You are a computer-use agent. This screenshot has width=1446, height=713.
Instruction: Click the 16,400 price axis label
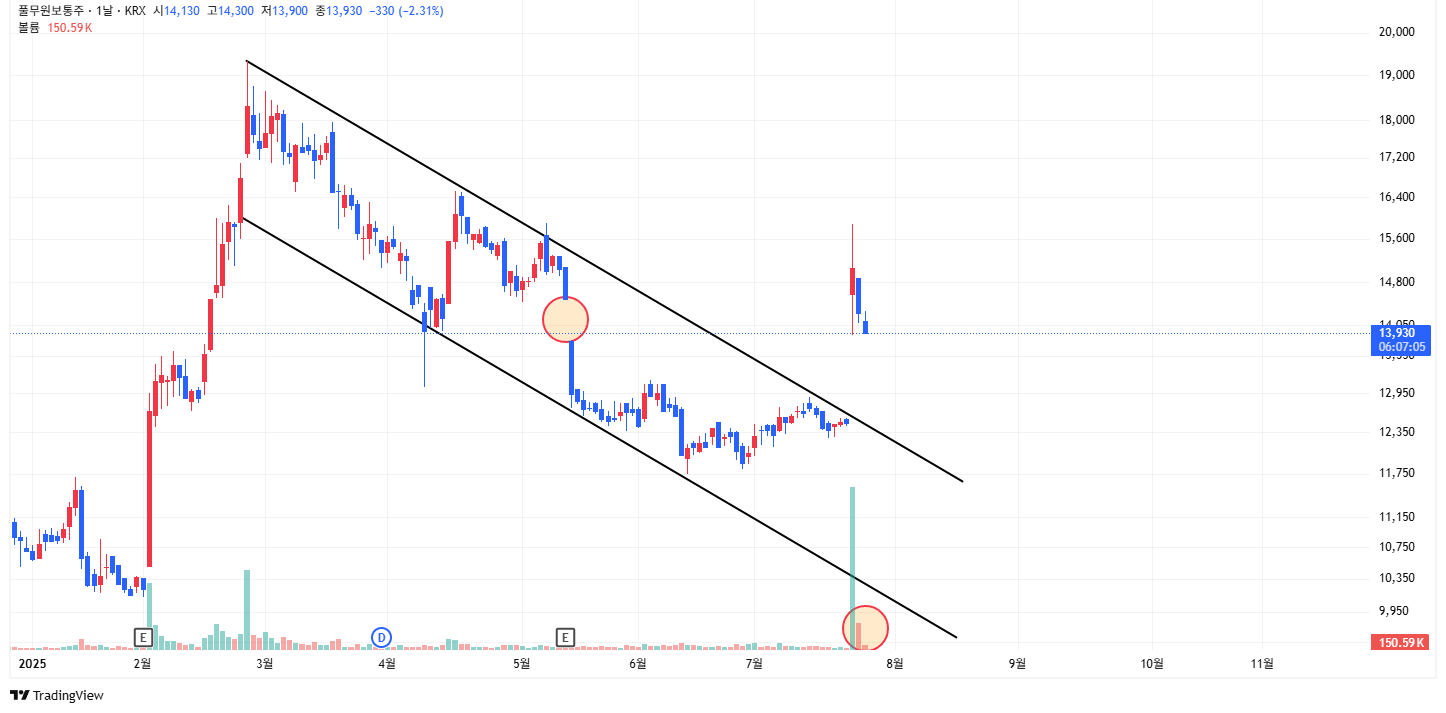click(x=1395, y=197)
